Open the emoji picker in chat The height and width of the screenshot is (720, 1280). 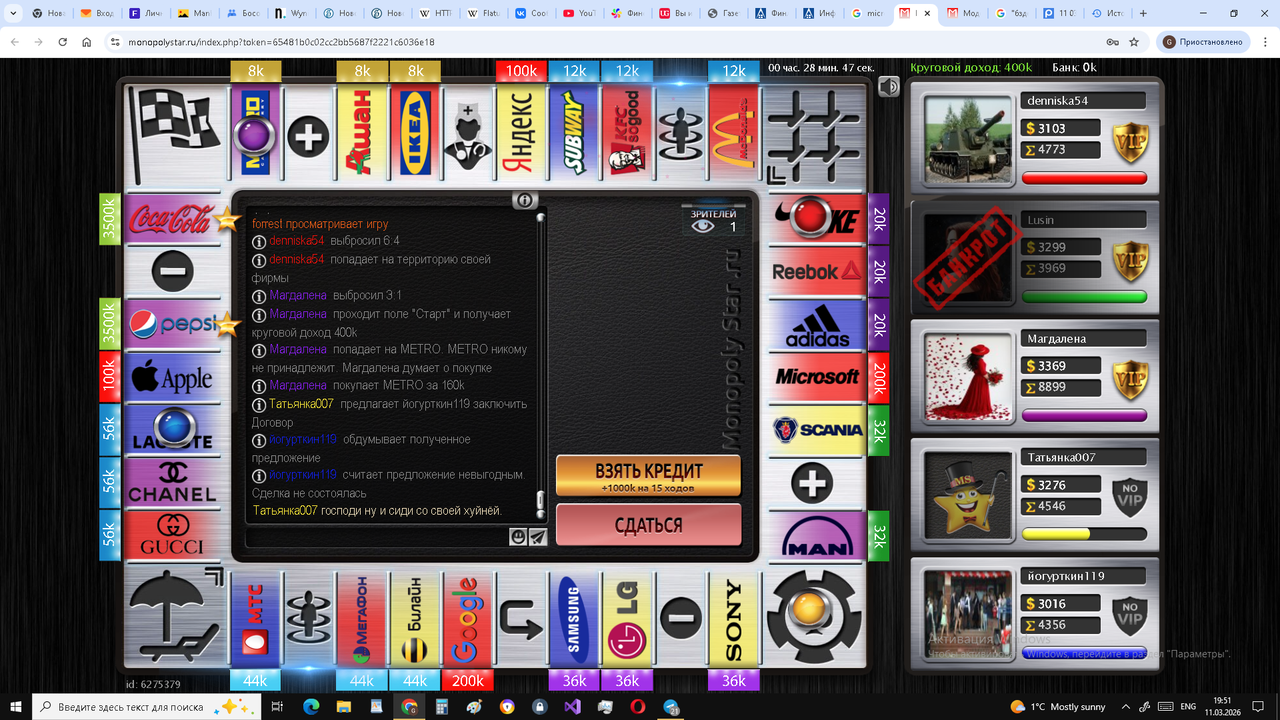point(518,537)
